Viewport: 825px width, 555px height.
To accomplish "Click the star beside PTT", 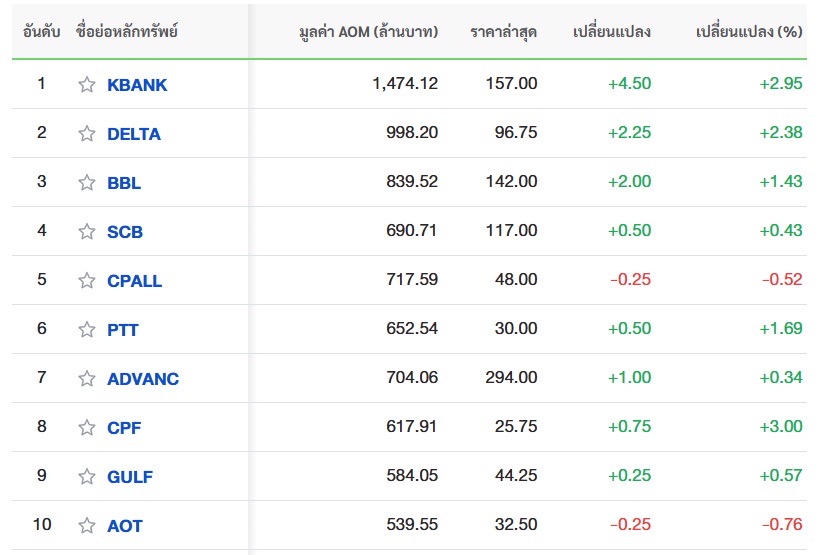I will point(87,329).
